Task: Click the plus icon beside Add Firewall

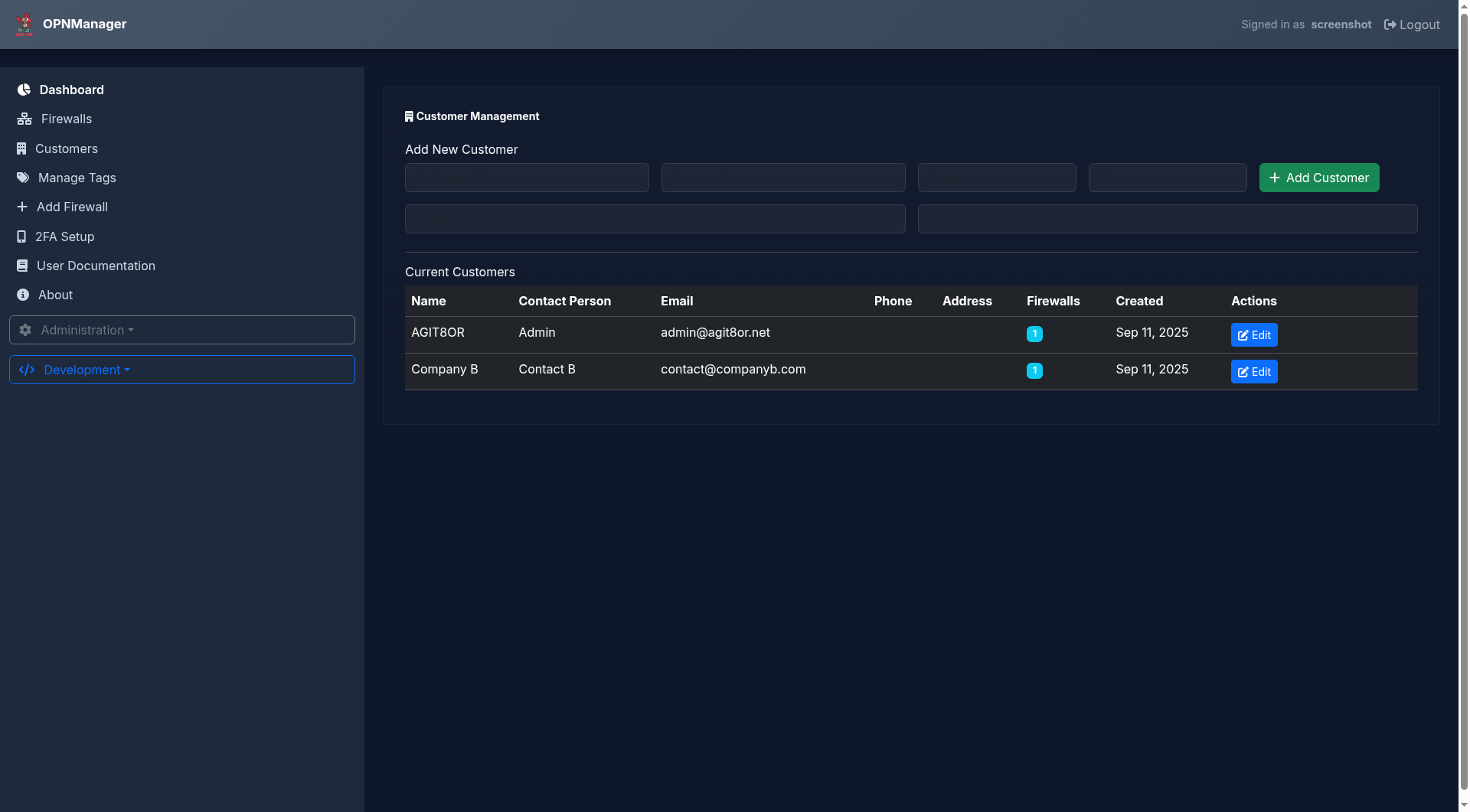Action: (22, 207)
